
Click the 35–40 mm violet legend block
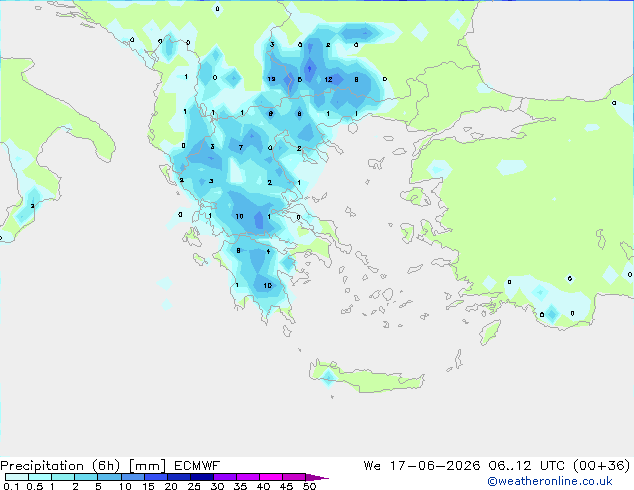coord(248,477)
